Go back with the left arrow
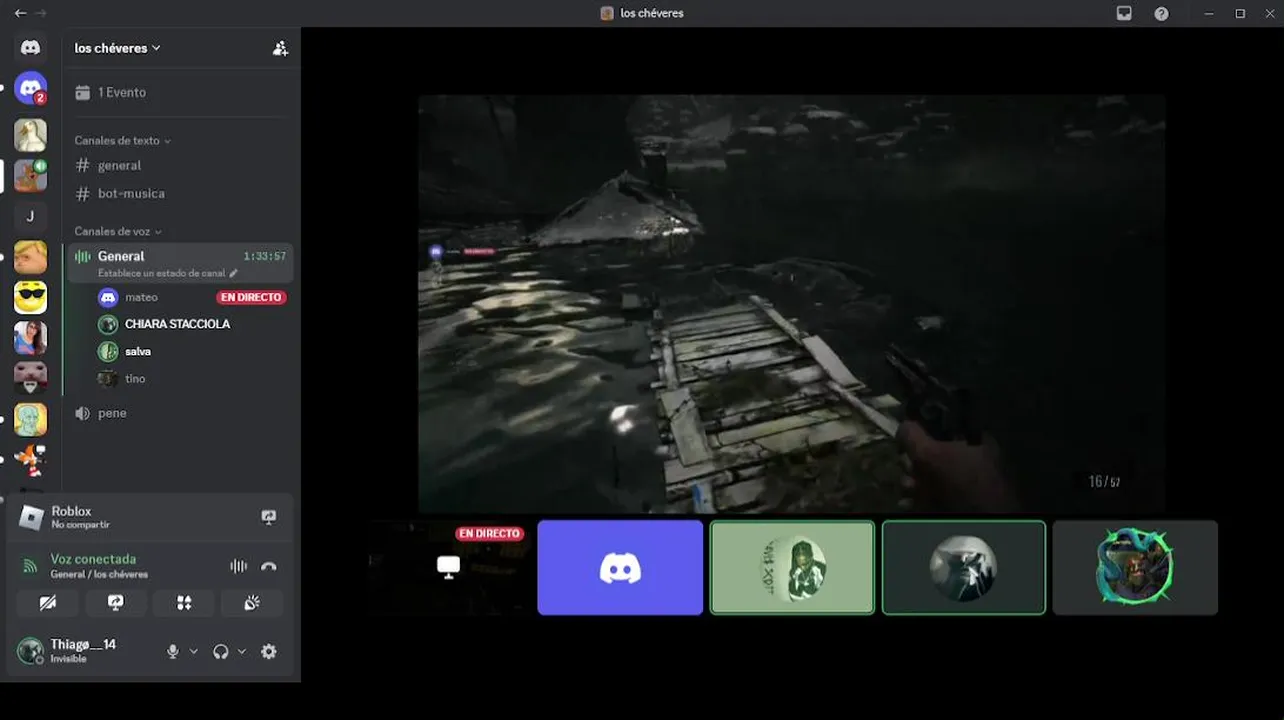This screenshot has height=720, width=1284. point(20,13)
